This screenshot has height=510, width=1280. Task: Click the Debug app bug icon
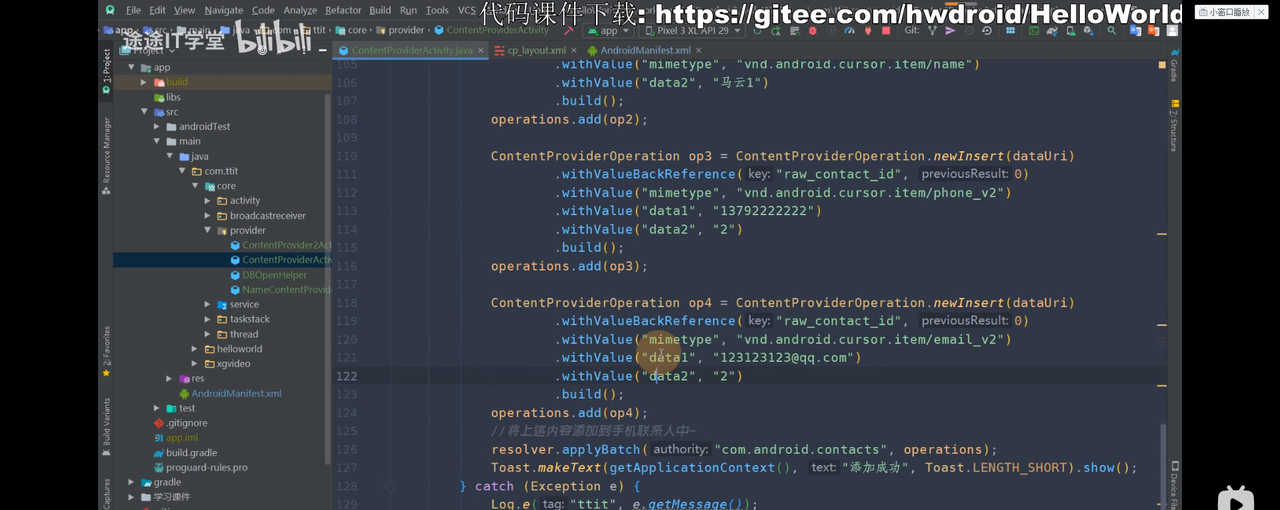[x=812, y=30]
